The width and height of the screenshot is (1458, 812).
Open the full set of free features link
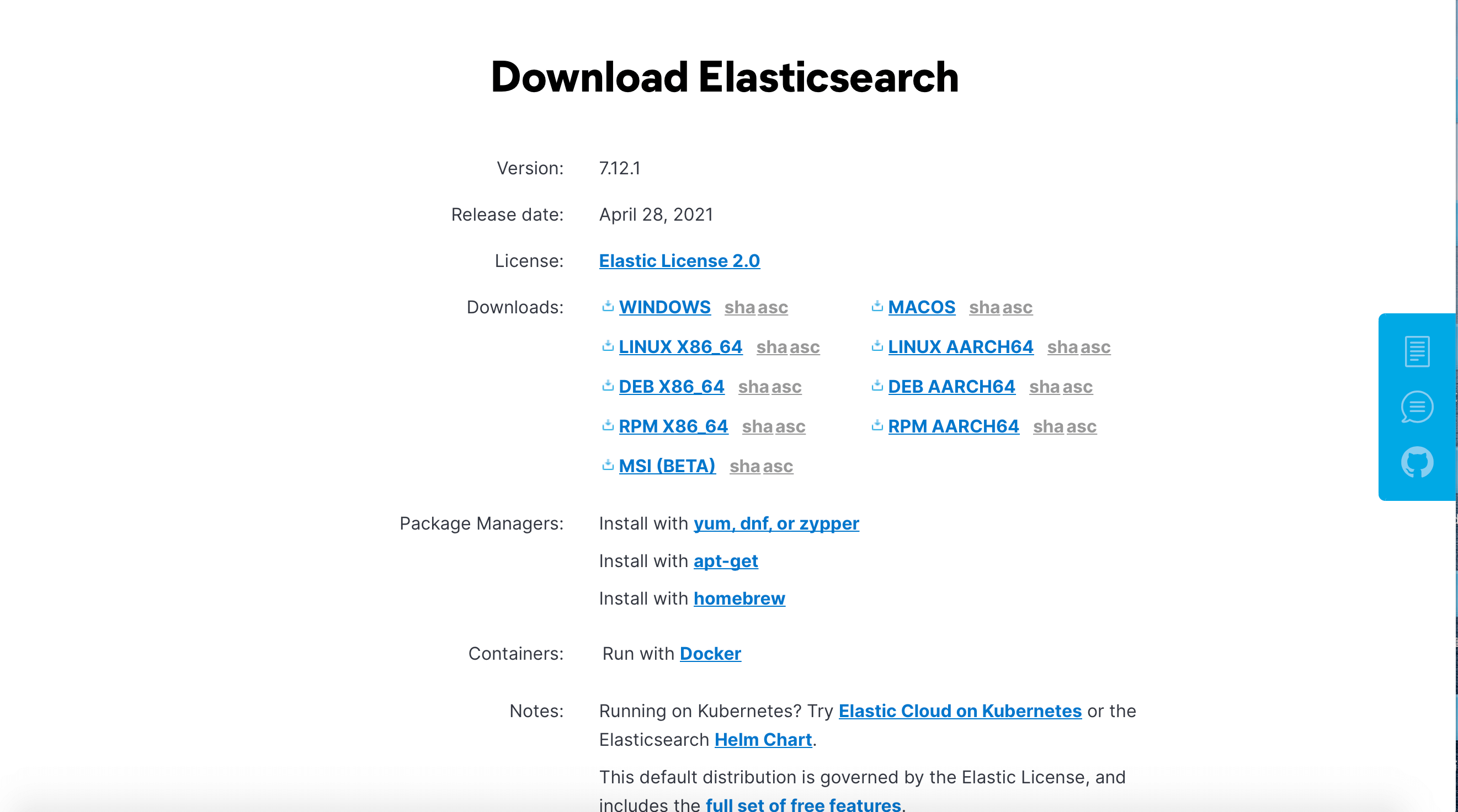803,804
